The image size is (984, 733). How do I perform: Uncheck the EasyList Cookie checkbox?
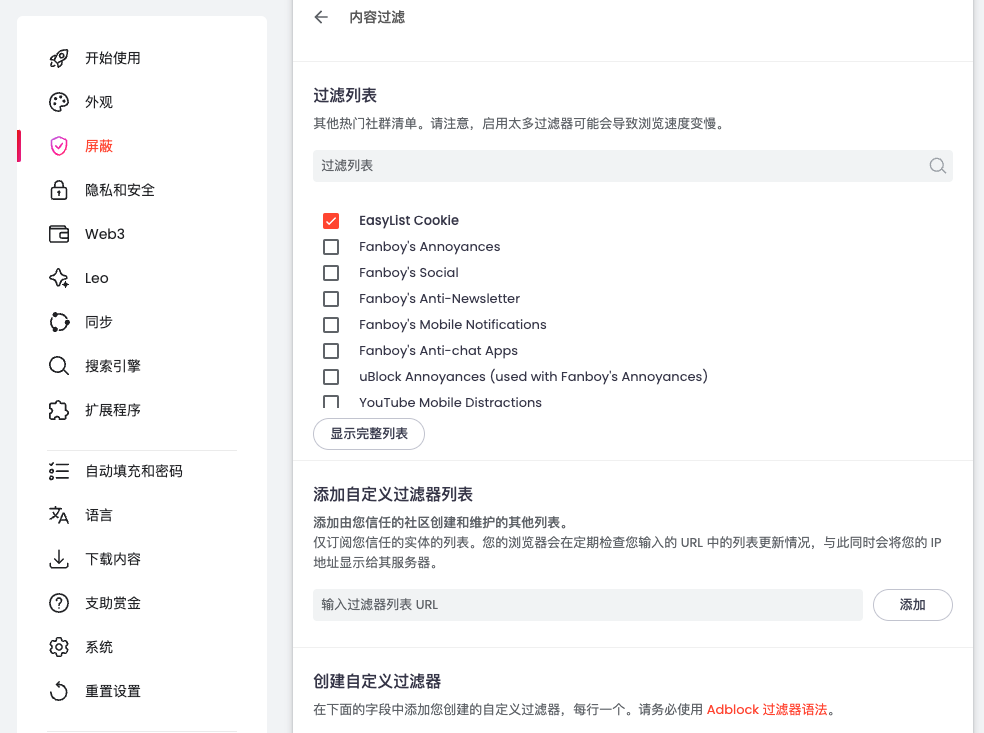pos(331,221)
